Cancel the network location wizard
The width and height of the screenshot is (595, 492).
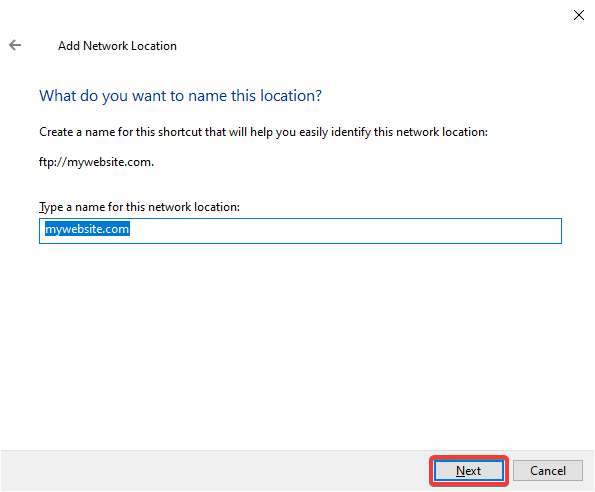pos(548,471)
